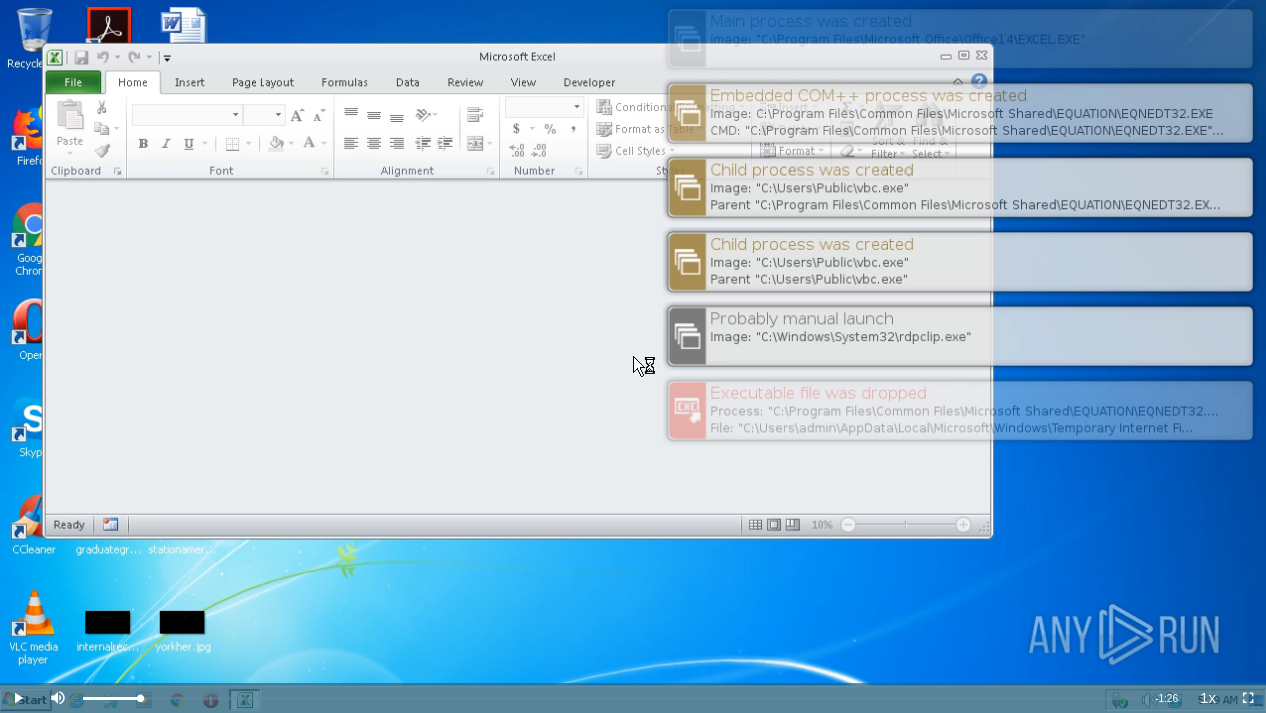
Task: Switch to the View tab
Action: (x=523, y=83)
